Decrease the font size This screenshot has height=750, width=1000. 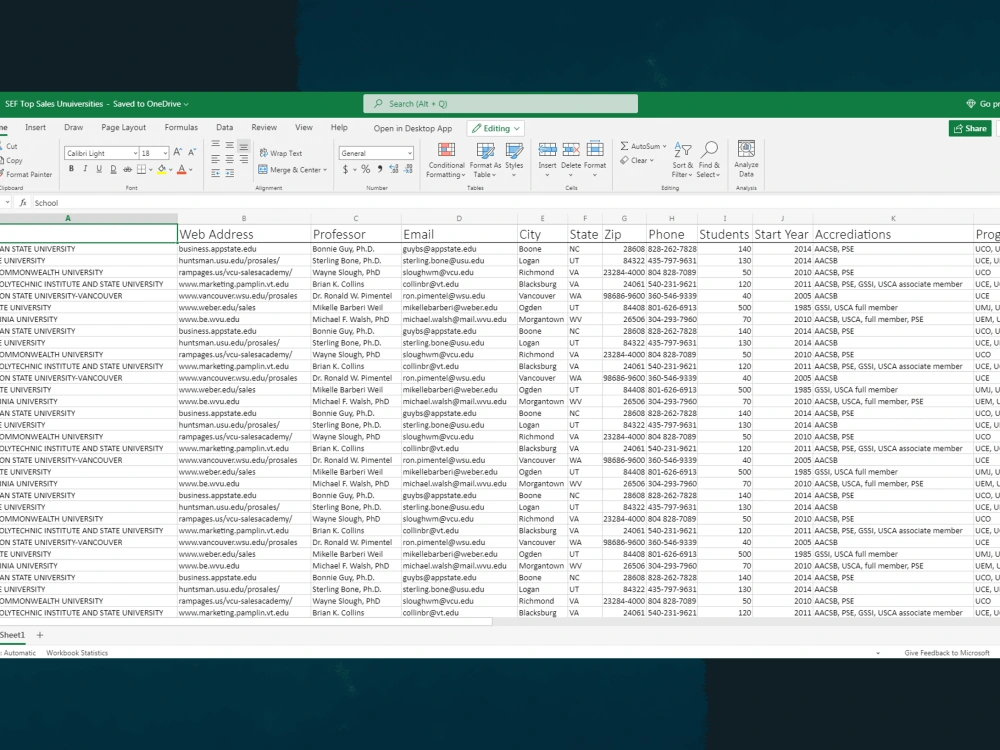click(x=192, y=152)
